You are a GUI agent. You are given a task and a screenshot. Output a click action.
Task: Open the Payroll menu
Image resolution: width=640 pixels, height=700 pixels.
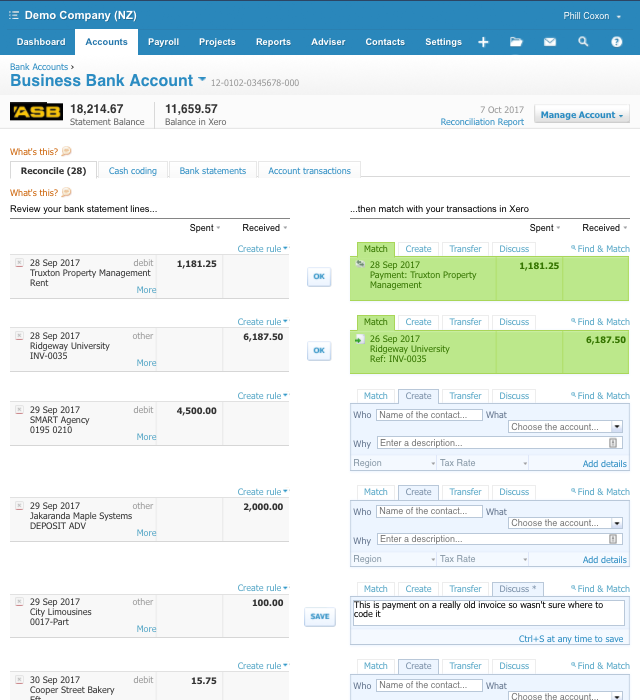click(163, 42)
